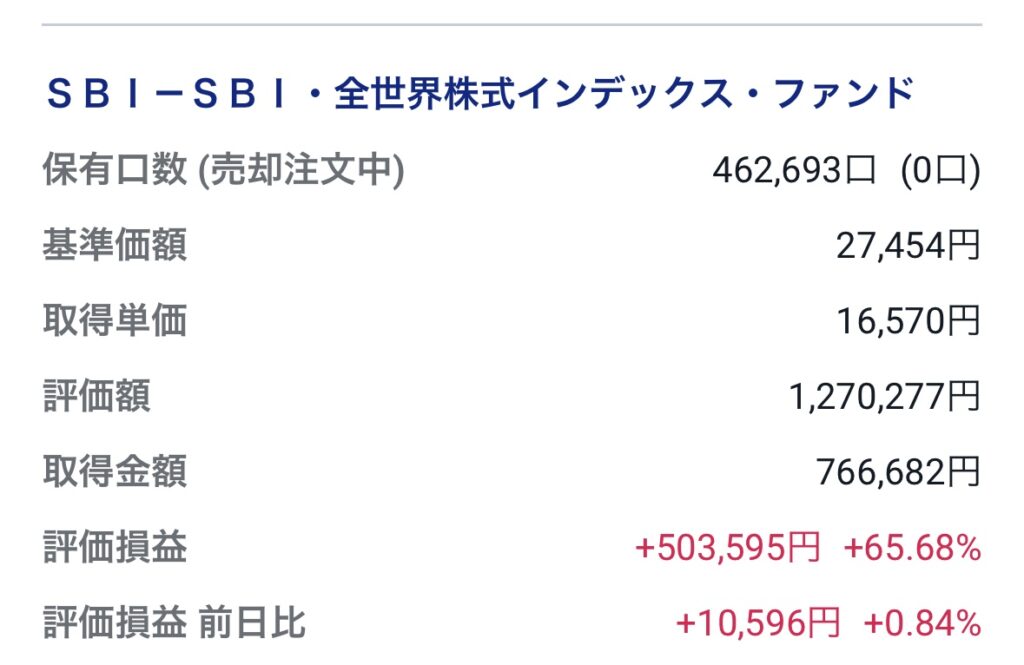The width and height of the screenshot is (1024, 665).
Task: Select the 766,682円 acquisition amount
Action: pos(899,472)
